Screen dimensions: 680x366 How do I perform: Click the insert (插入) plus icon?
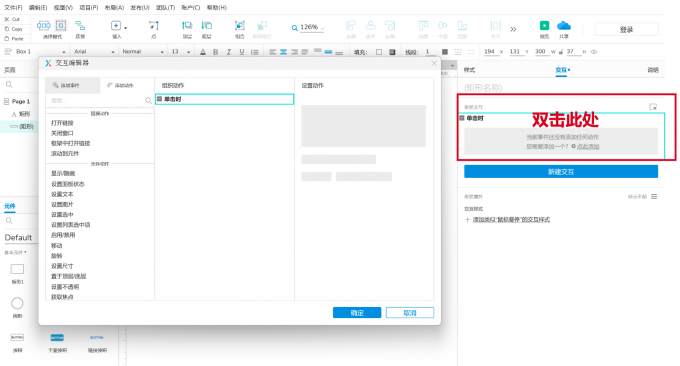116,26
